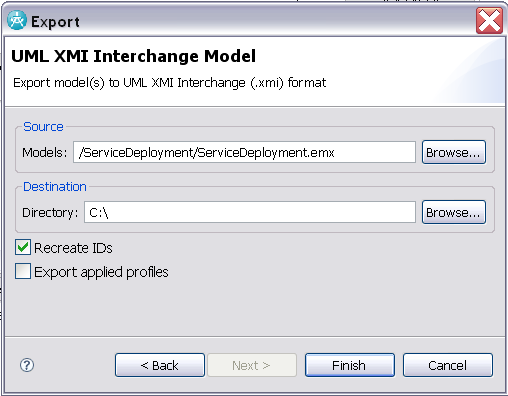Close the Export dialog with the red X
Viewport: 508px width, 396px height.
tap(489, 21)
